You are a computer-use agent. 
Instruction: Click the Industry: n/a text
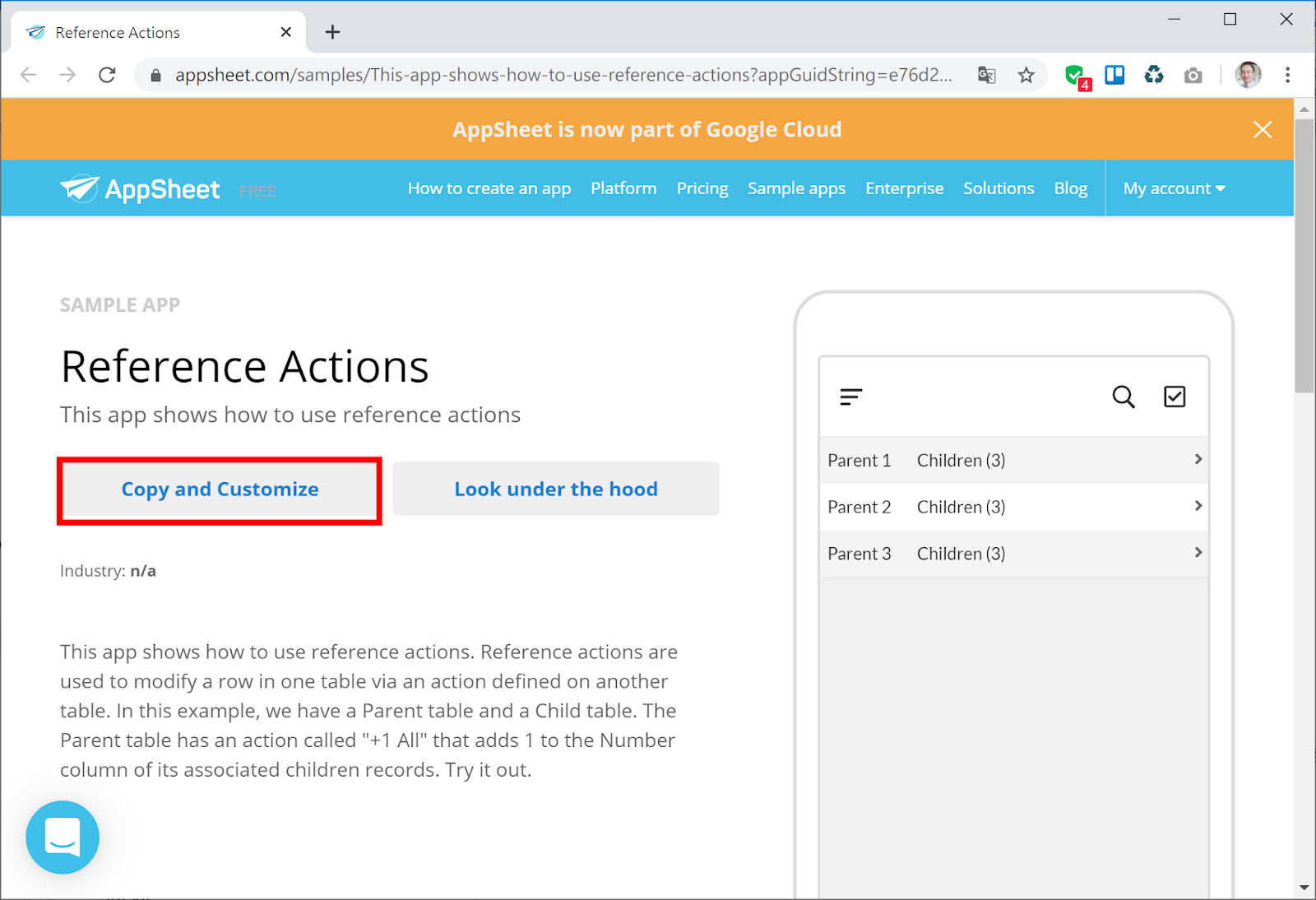(x=108, y=571)
